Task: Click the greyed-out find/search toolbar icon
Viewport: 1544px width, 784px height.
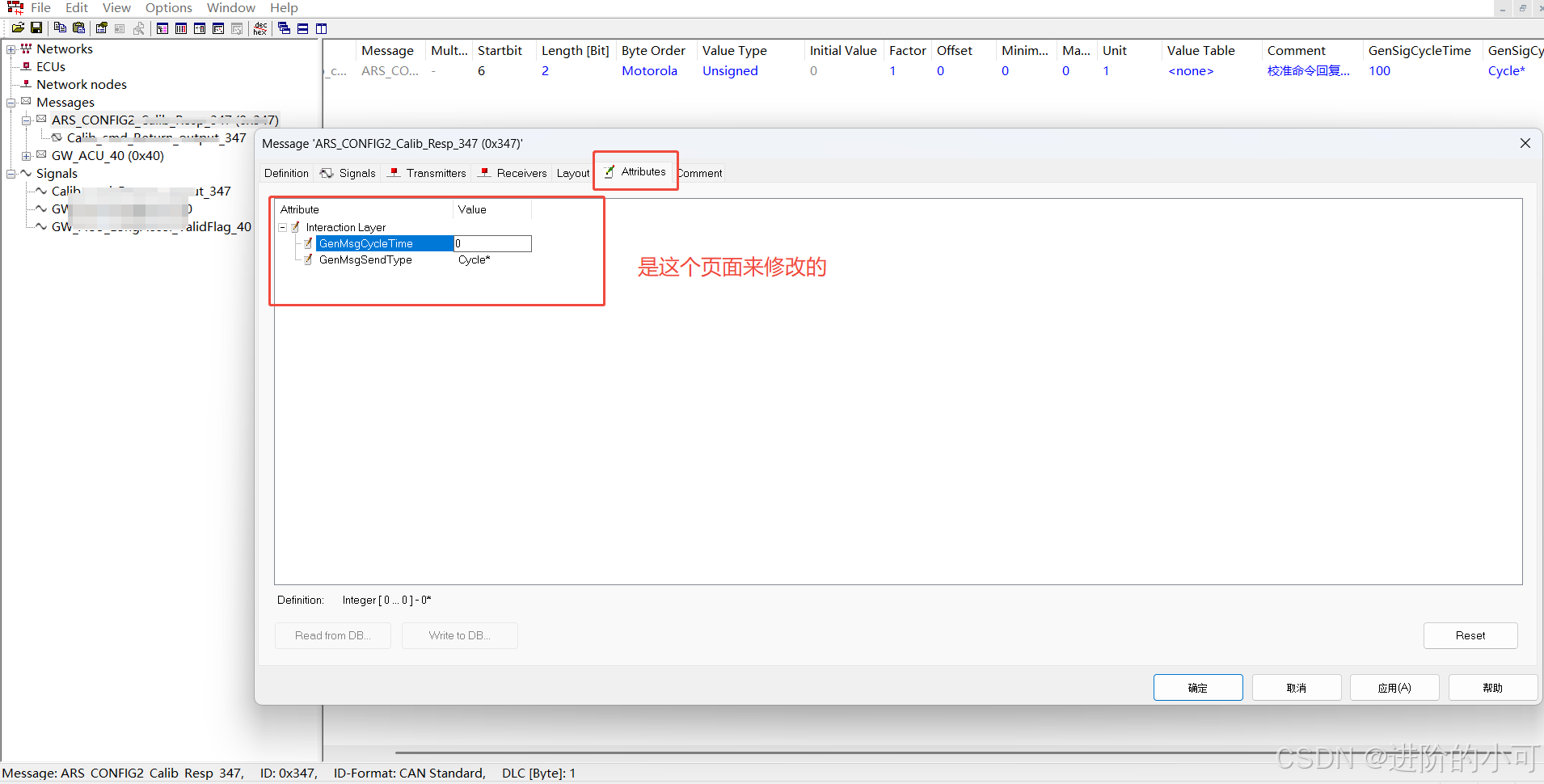Action: pyautogui.click(x=139, y=28)
